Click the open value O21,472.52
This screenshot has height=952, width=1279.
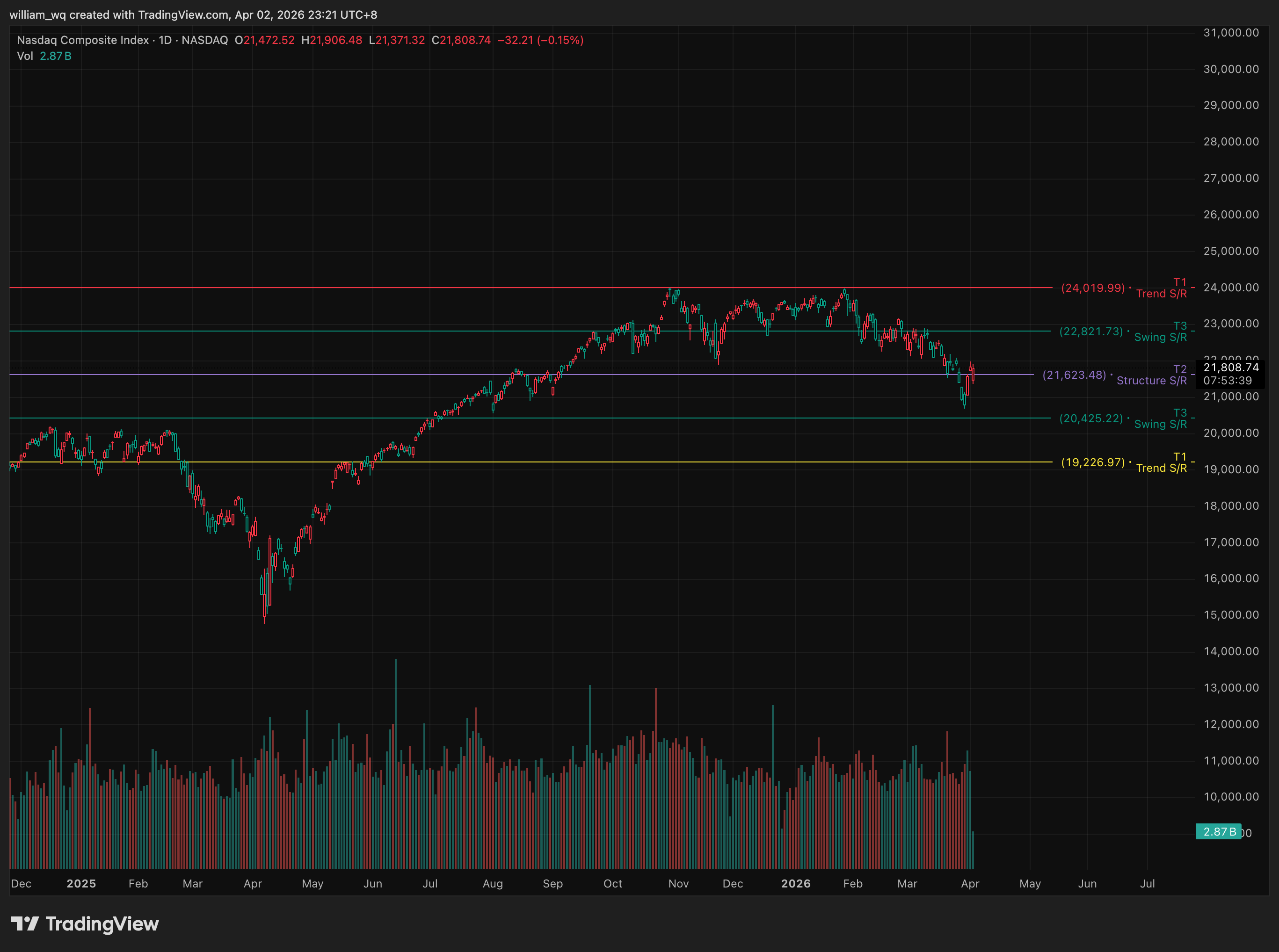[x=265, y=40]
